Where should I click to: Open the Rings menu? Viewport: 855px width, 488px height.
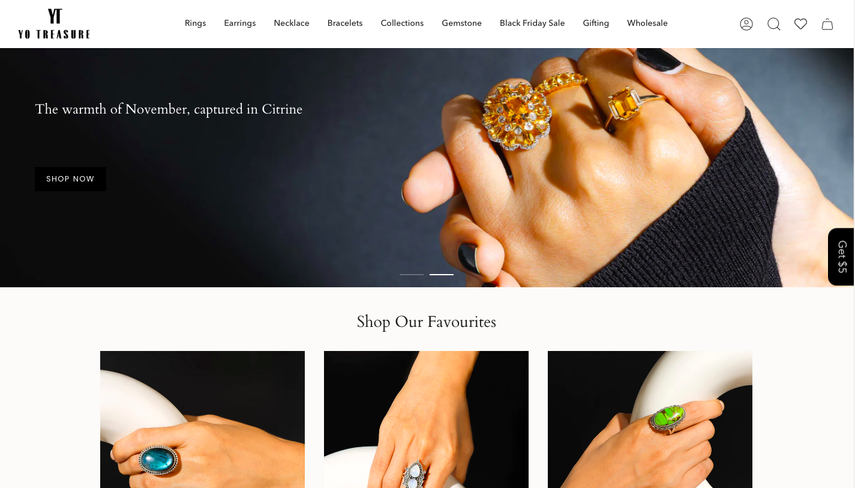[195, 23]
